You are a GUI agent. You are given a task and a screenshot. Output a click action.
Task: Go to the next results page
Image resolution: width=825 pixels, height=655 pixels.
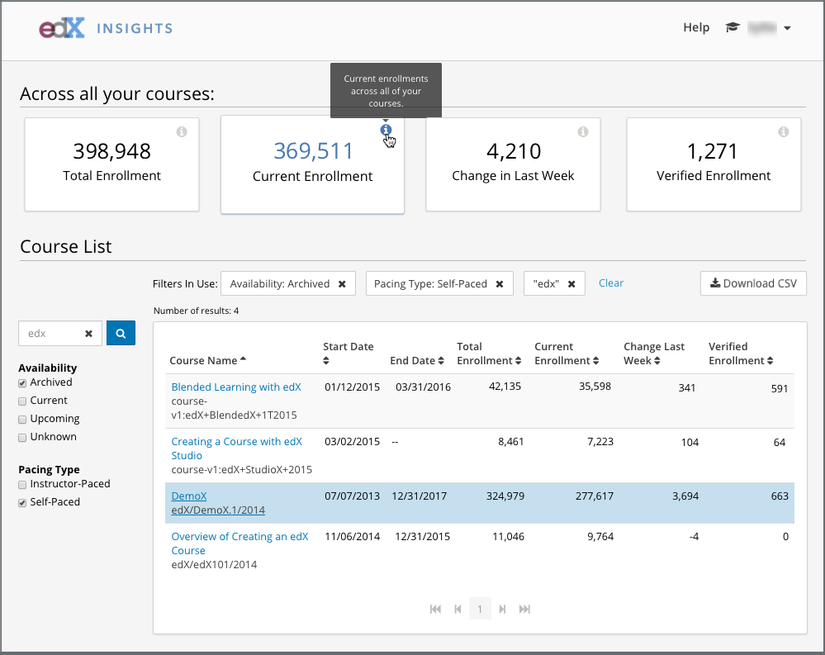click(x=503, y=609)
